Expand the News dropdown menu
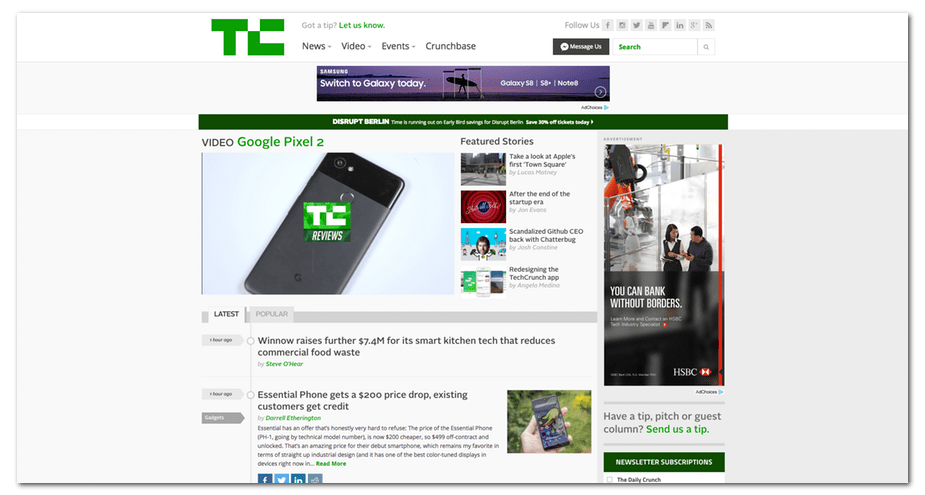Viewport: 925px width, 495px height. pyautogui.click(x=316, y=46)
